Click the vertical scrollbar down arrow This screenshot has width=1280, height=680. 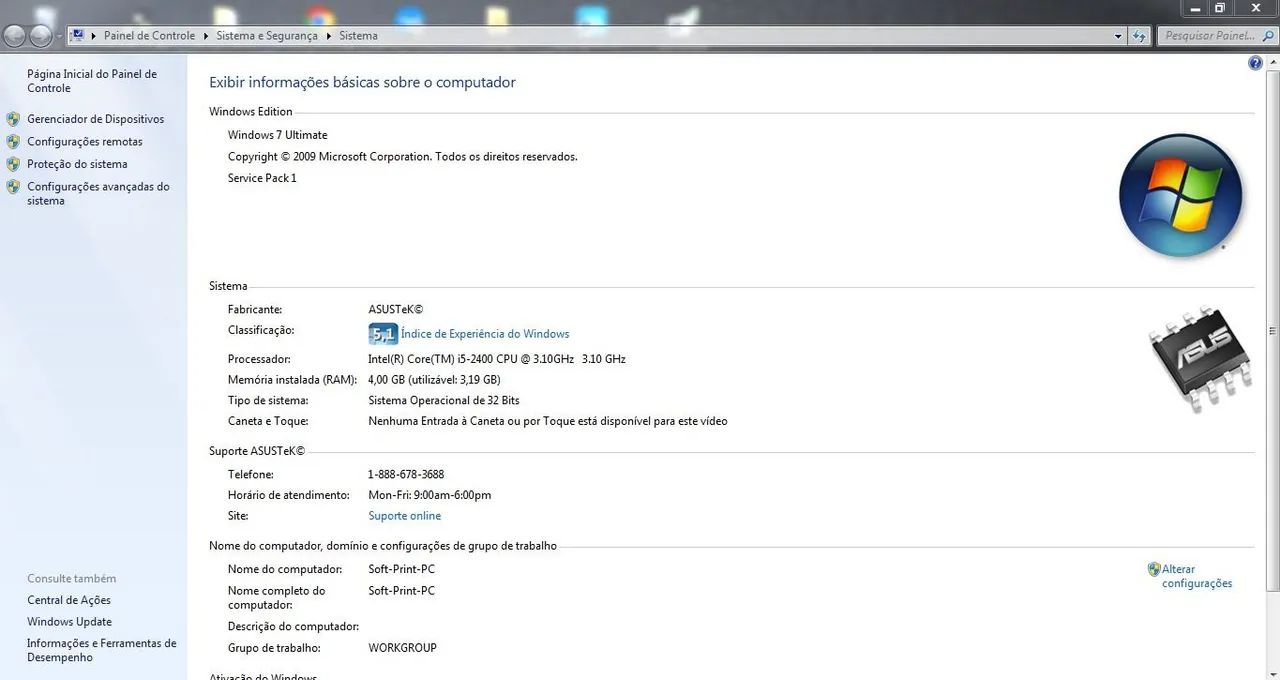pos(1272,673)
